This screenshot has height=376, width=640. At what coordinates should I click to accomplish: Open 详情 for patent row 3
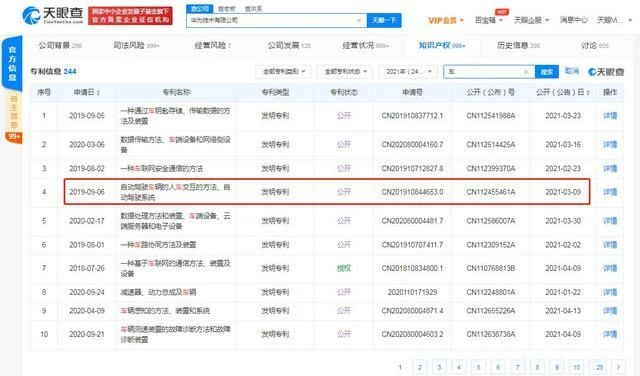pos(610,169)
